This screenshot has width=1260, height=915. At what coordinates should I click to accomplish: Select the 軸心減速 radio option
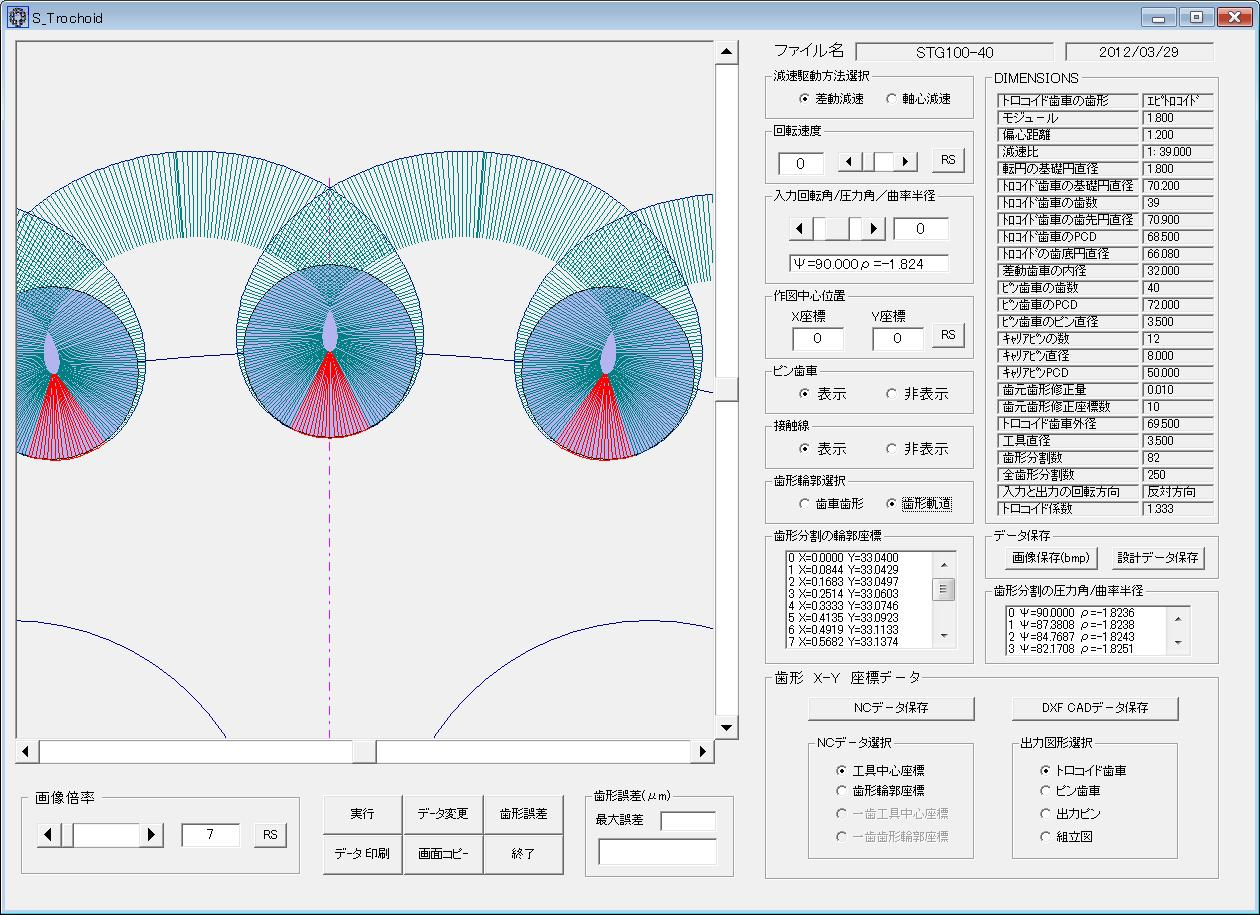coord(892,99)
